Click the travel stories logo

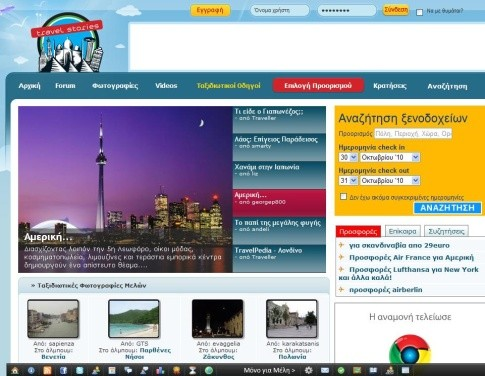click(x=68, y=43)
